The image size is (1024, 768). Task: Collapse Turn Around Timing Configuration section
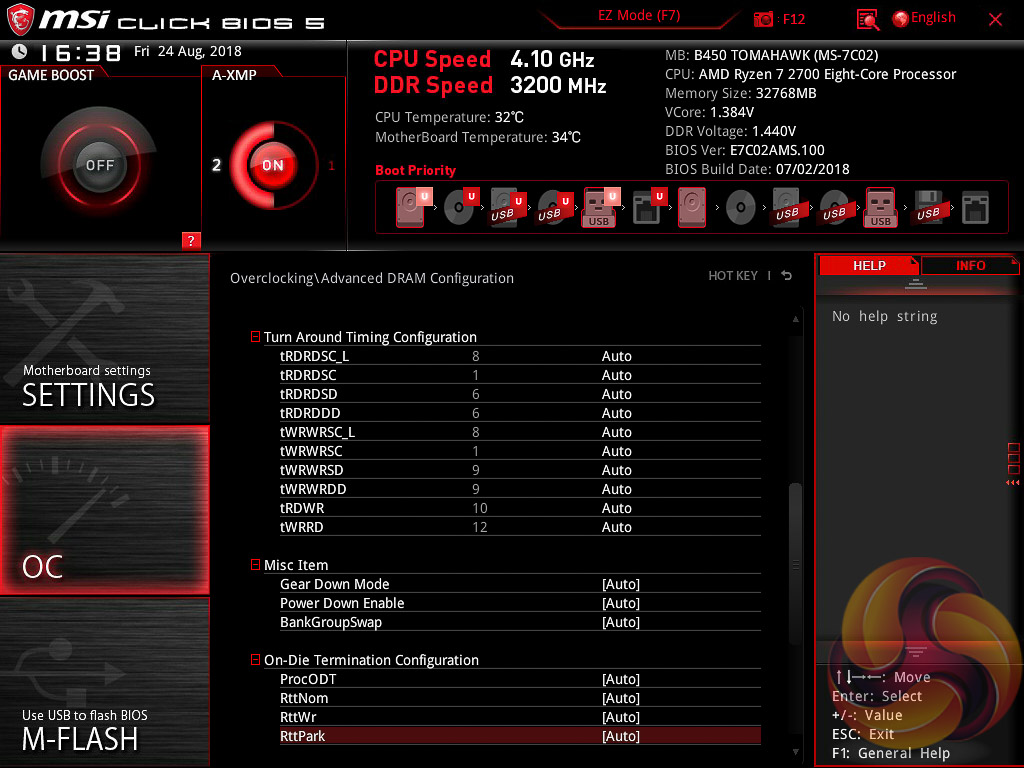(x=255, y=336)
